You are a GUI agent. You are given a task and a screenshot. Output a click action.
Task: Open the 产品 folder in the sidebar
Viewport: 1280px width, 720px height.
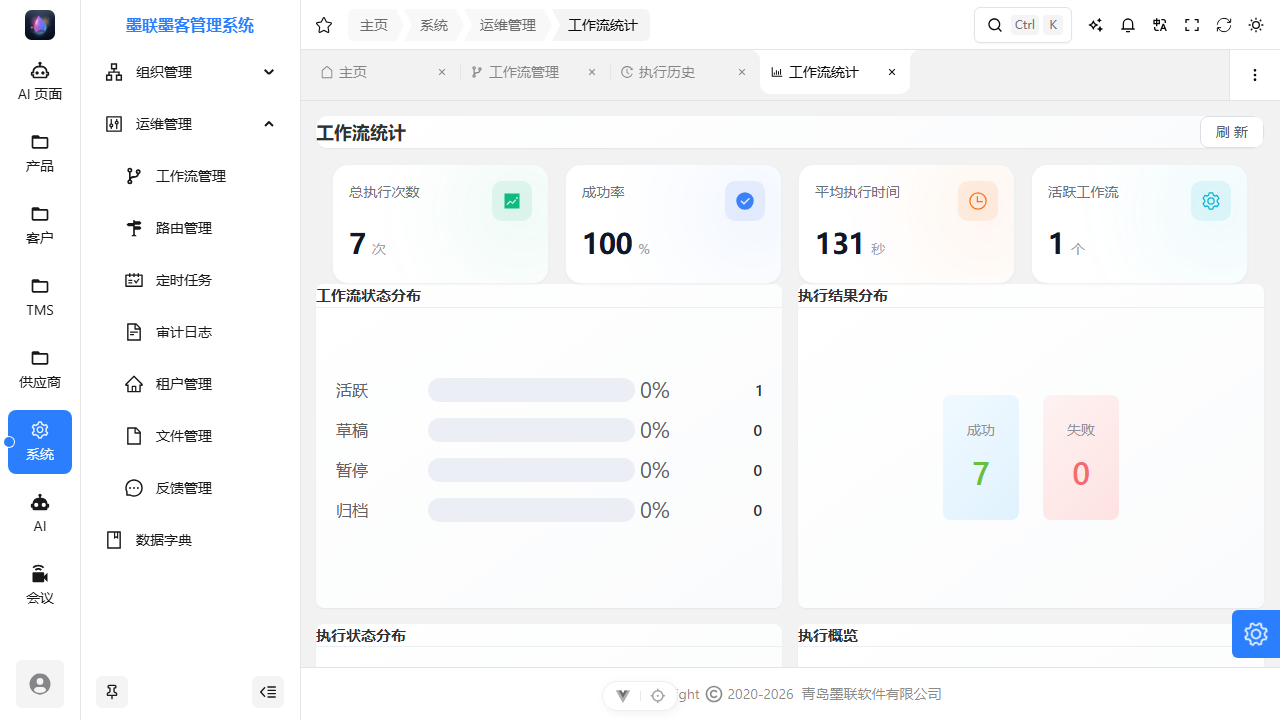(x=40, y=154)
